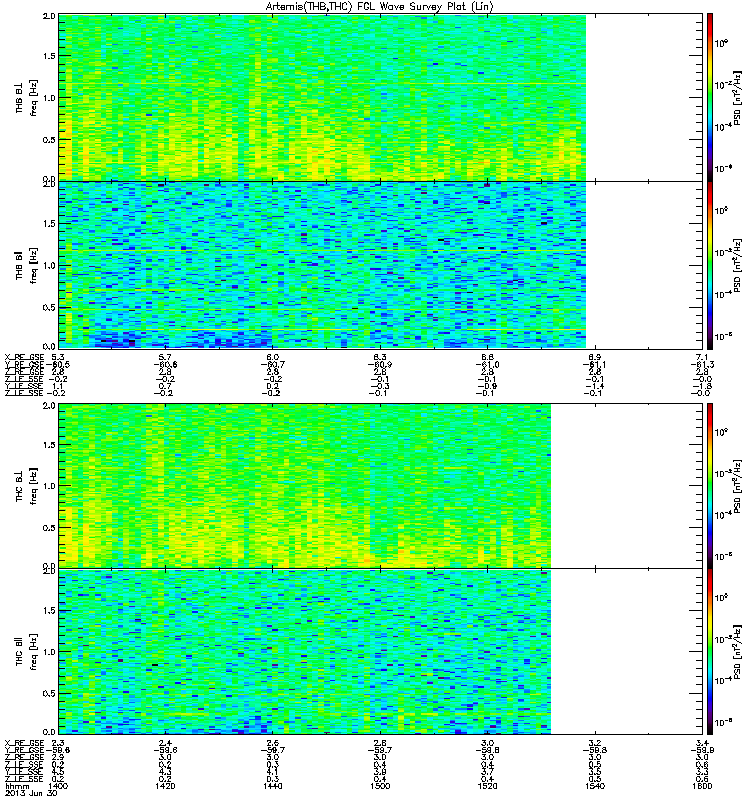Select the 1500 time tick label
This screenshot has width=750, height=800.
[x=380, y=786]
